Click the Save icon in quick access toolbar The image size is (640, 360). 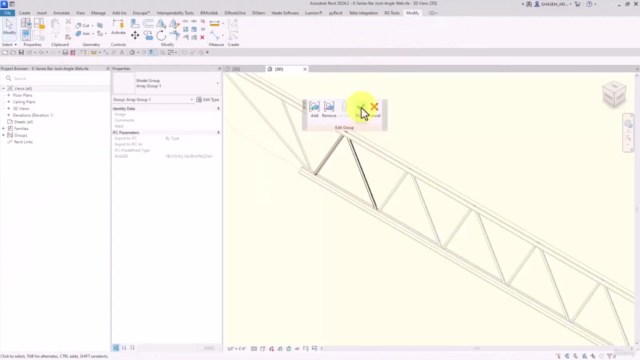pos(21,52)
